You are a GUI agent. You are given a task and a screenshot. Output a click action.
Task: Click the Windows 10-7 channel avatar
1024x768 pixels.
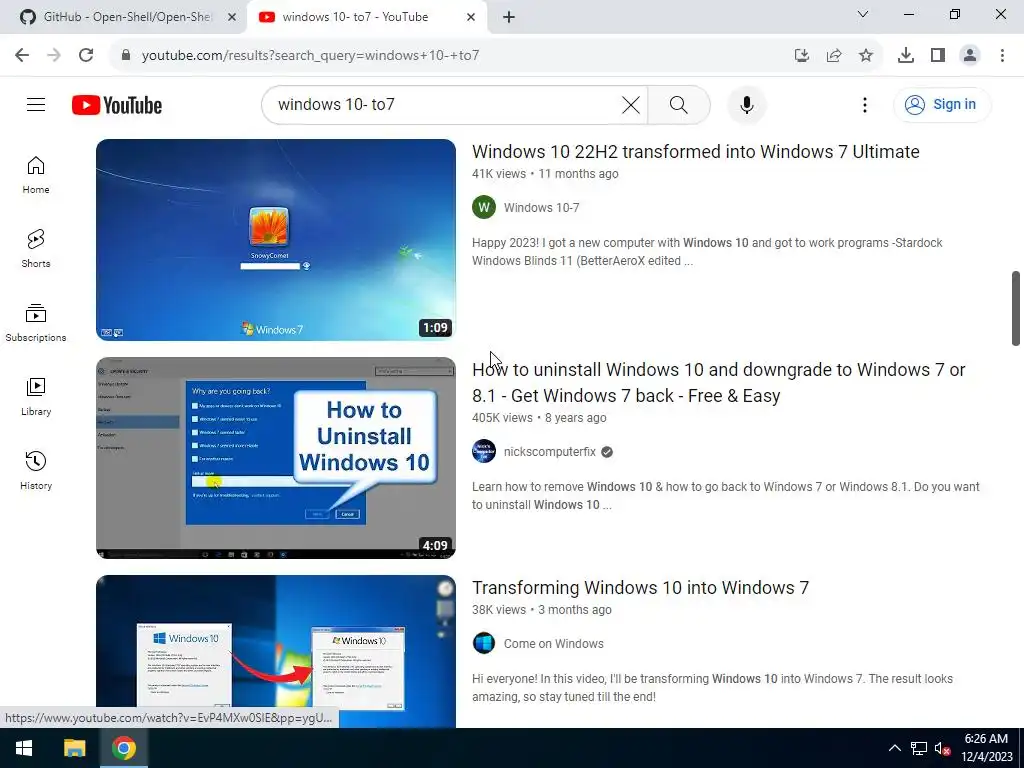click(x=484, y=208)
